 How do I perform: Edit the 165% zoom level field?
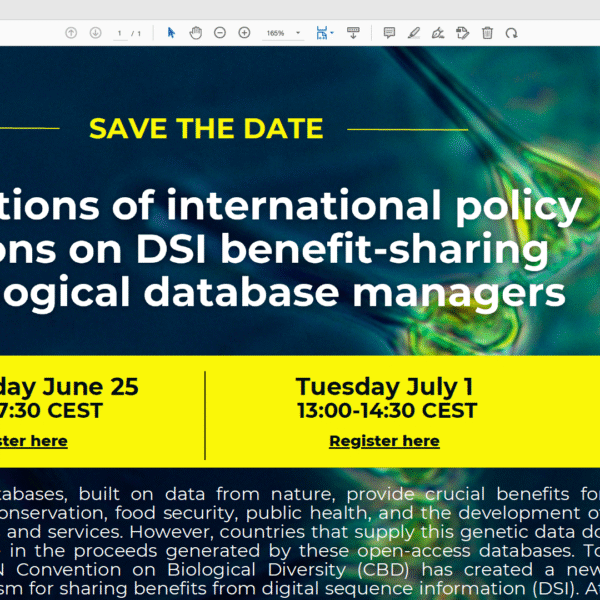click(276, 33)
